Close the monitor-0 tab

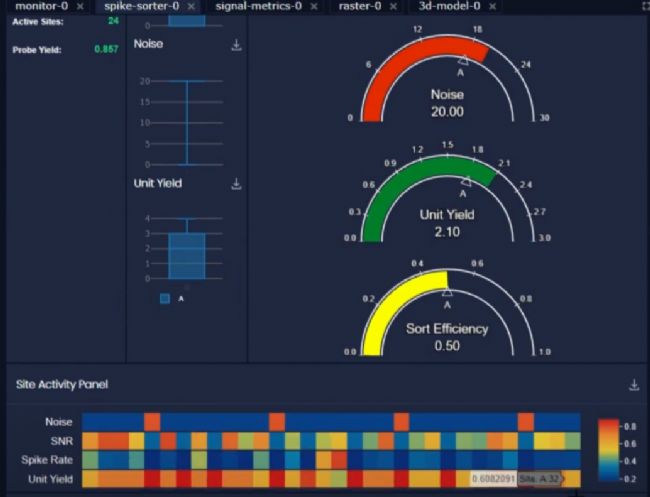coord(77,6)
